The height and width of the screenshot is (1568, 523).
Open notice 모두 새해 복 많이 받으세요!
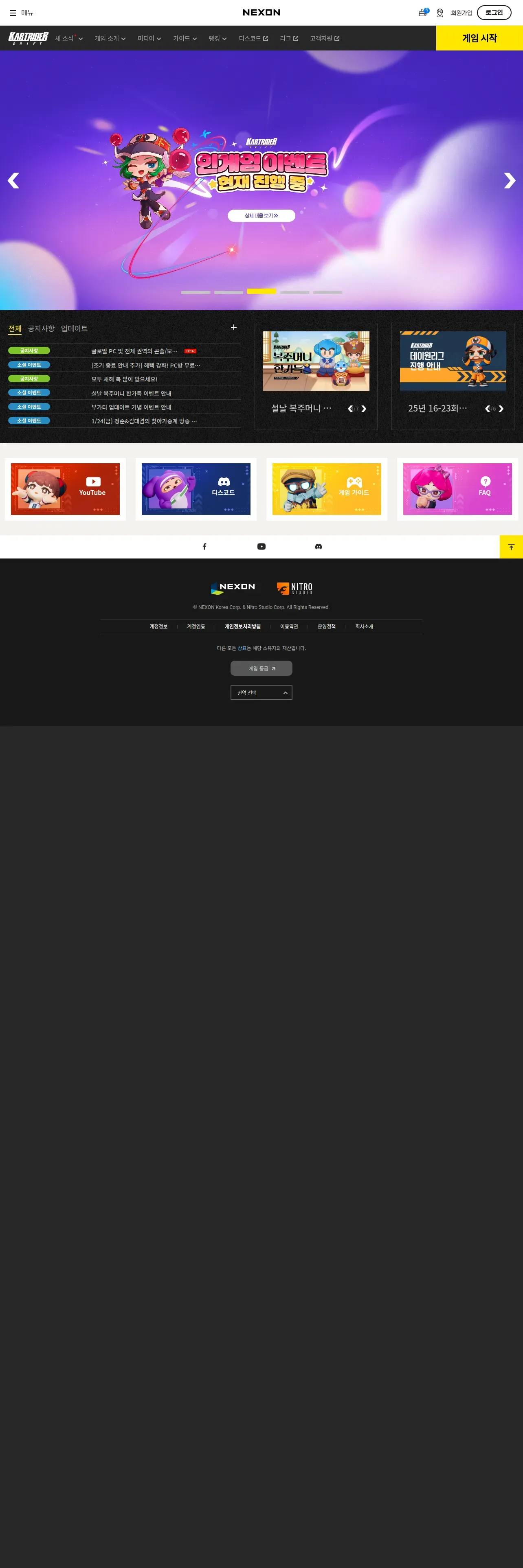124,379
